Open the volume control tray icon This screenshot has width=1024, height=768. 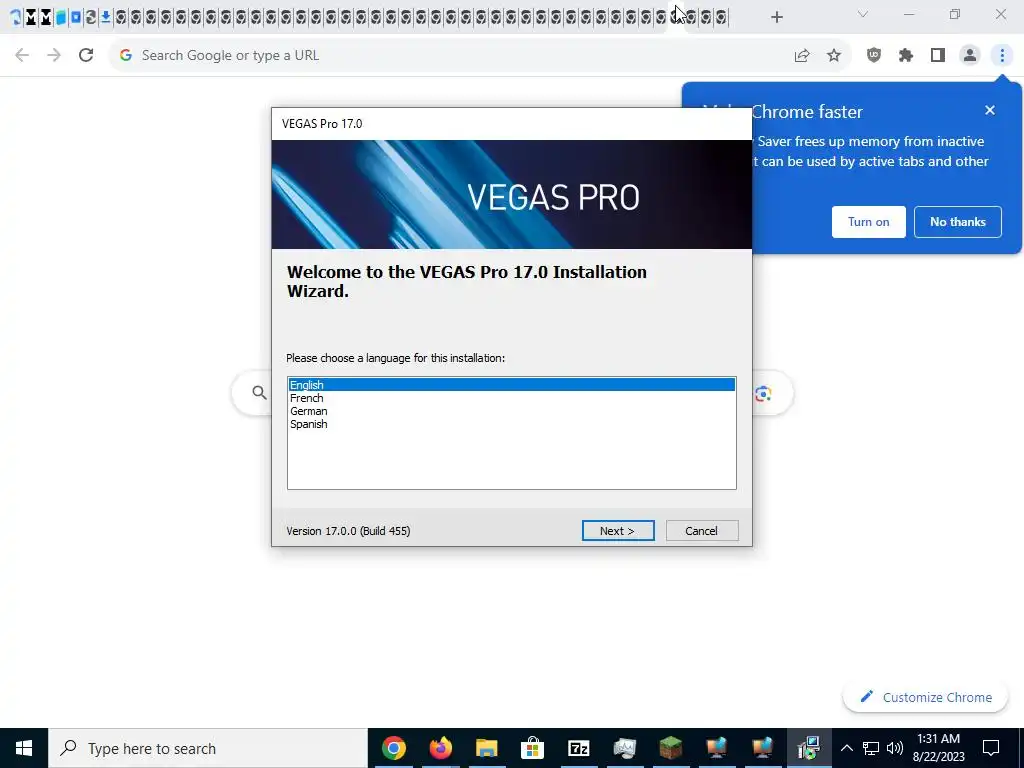(x=895, y=748)
